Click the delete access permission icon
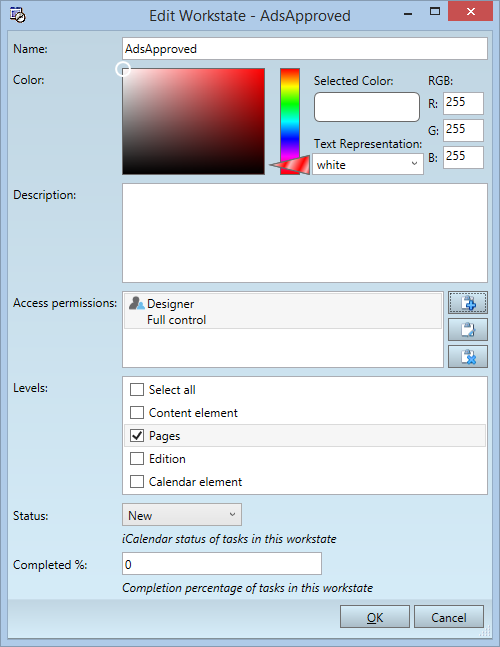 pyautogui.click(x=468, y=357)
